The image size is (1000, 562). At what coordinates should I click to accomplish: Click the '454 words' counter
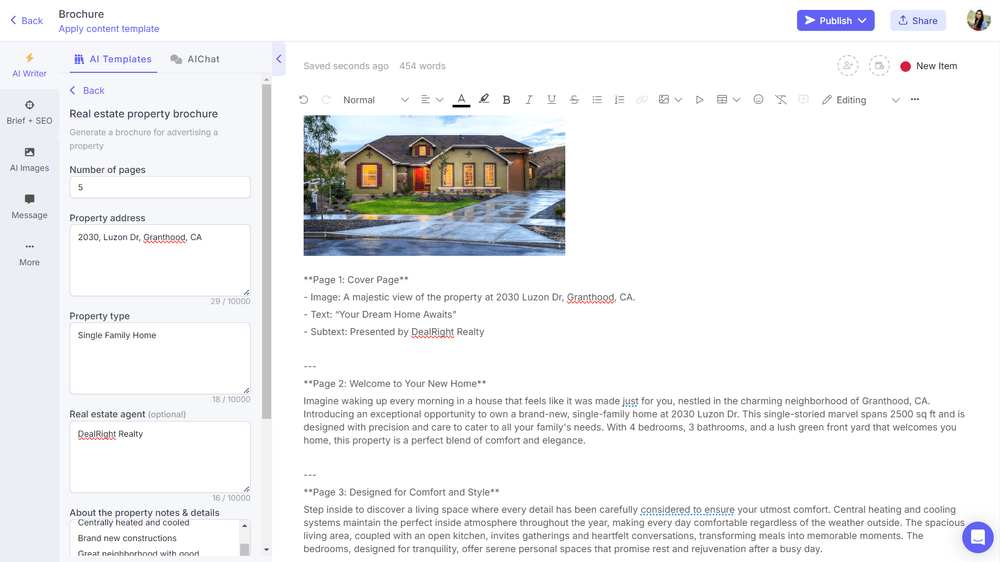[x=422, y=66]
